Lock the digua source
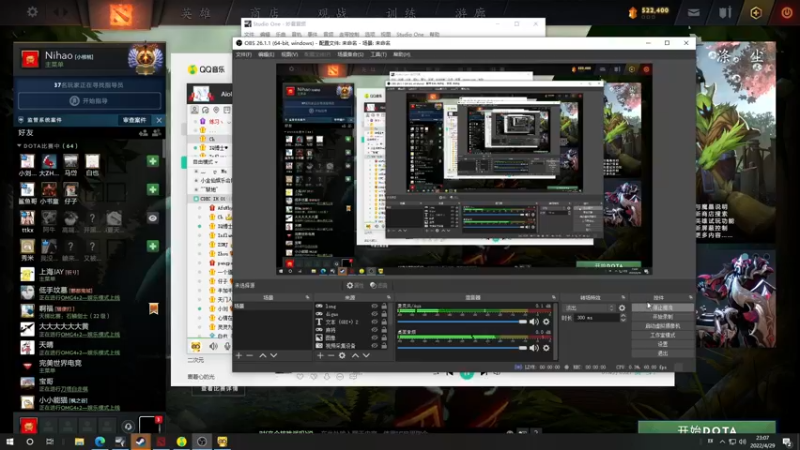 (384, 314)
